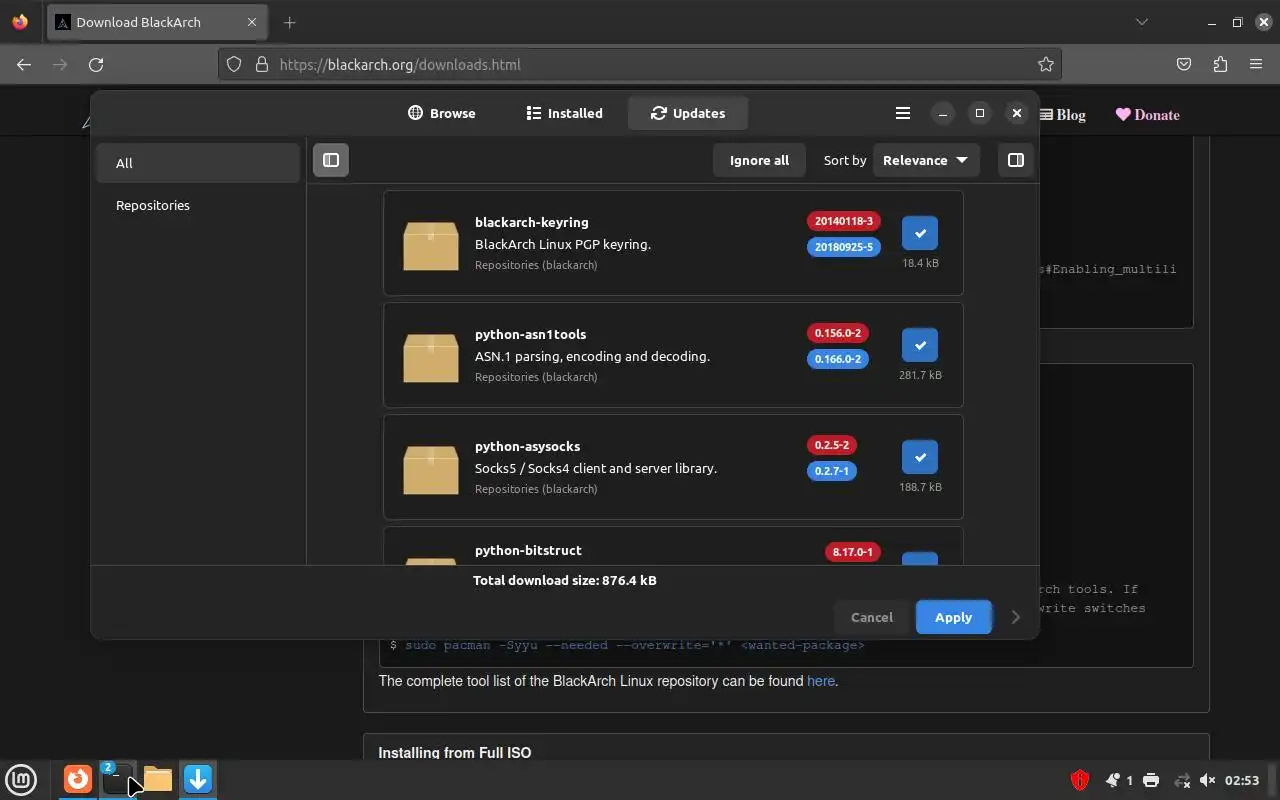Click new version badge 20180925-5
This screenshot has height=800, width=1280.
pyautogui.click(x=844, y=247)
